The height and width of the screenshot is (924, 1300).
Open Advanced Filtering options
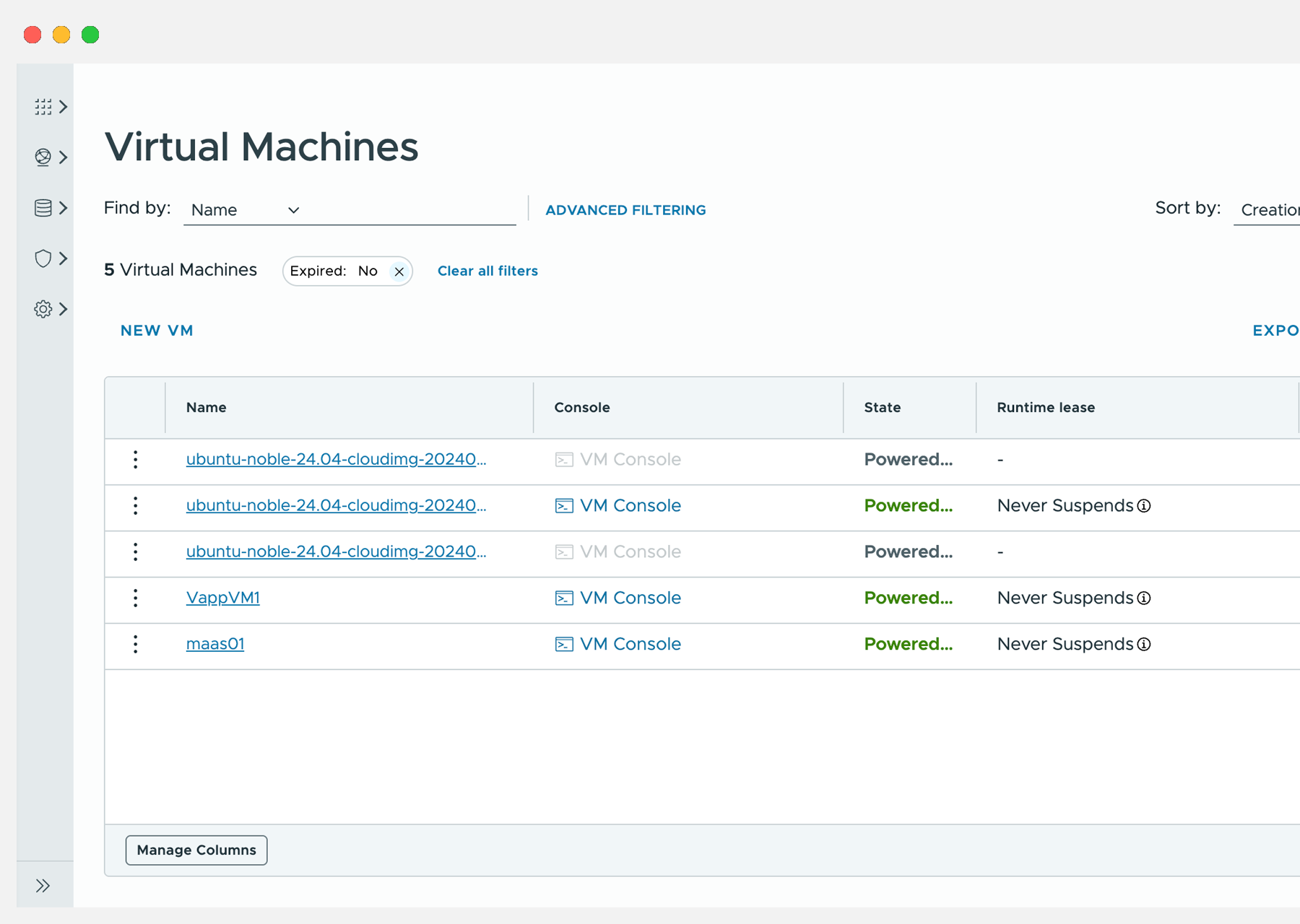[625, 210]
